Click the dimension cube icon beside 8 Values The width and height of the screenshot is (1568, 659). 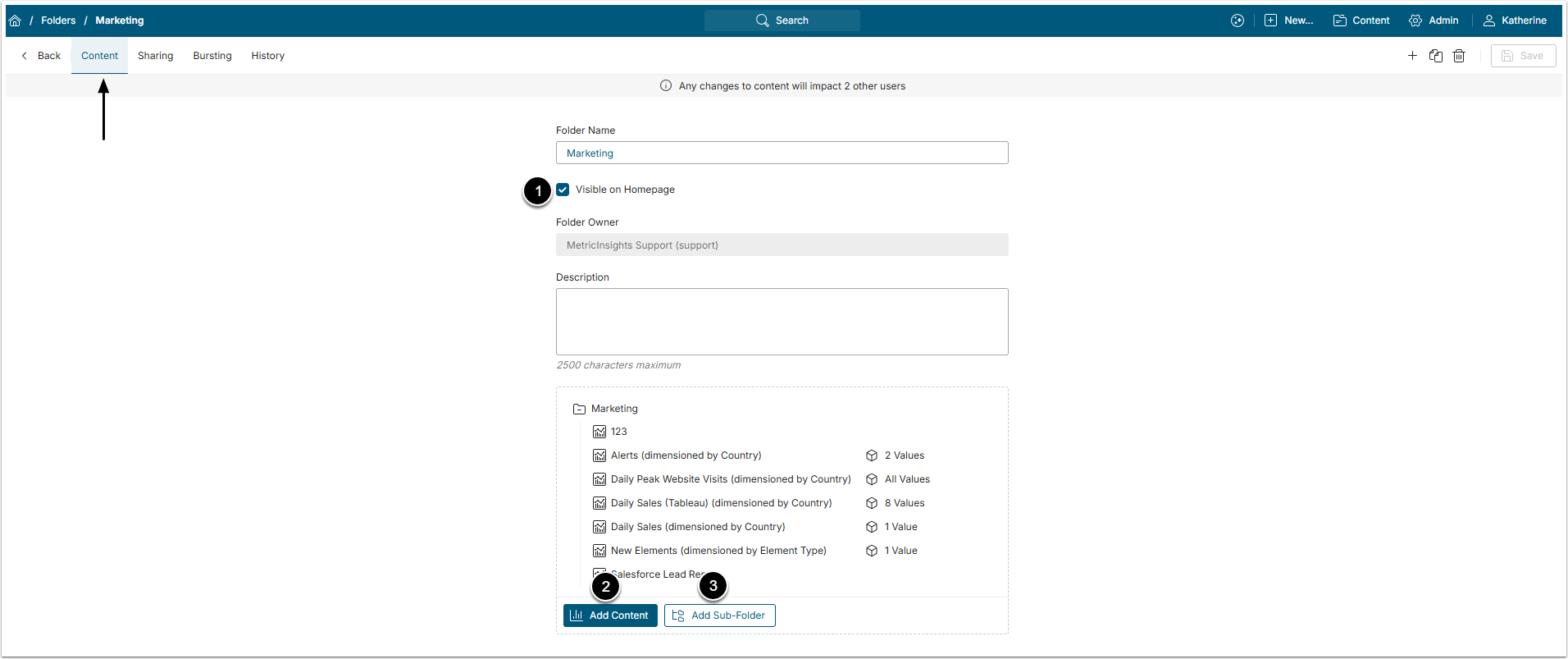coord(872,503)
